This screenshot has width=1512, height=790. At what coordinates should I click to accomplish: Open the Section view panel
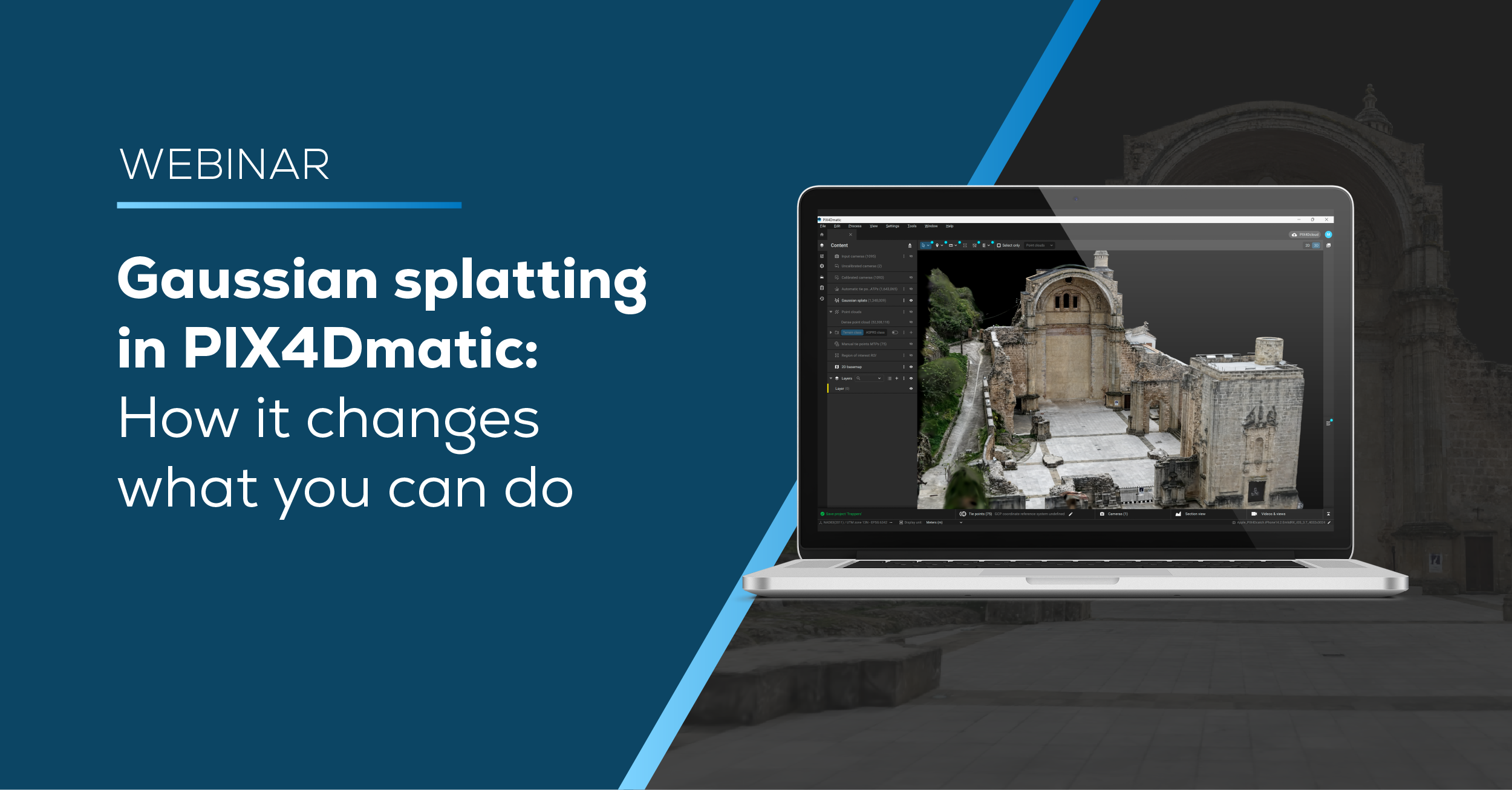(x=1190, y=514)
